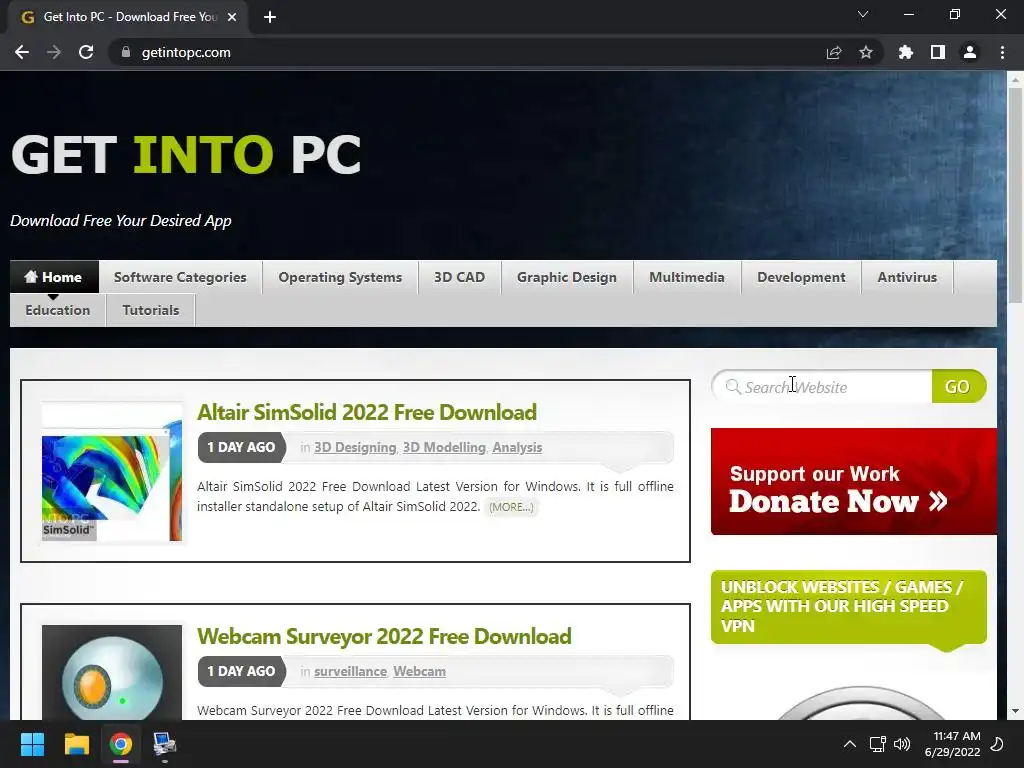Click the browser forward arrow
The image size is (1024, 768).
click(54, 52)
